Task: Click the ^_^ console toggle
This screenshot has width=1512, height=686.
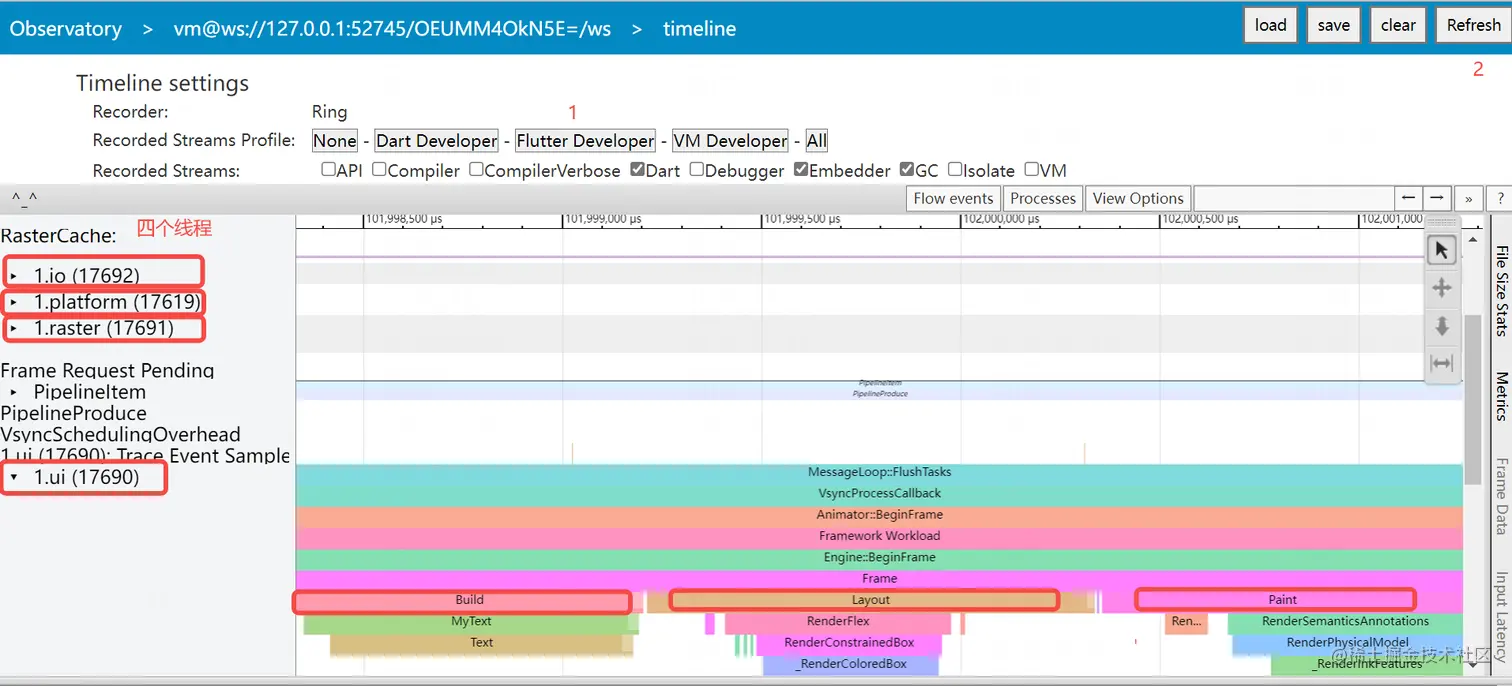Action: [24, 198]
